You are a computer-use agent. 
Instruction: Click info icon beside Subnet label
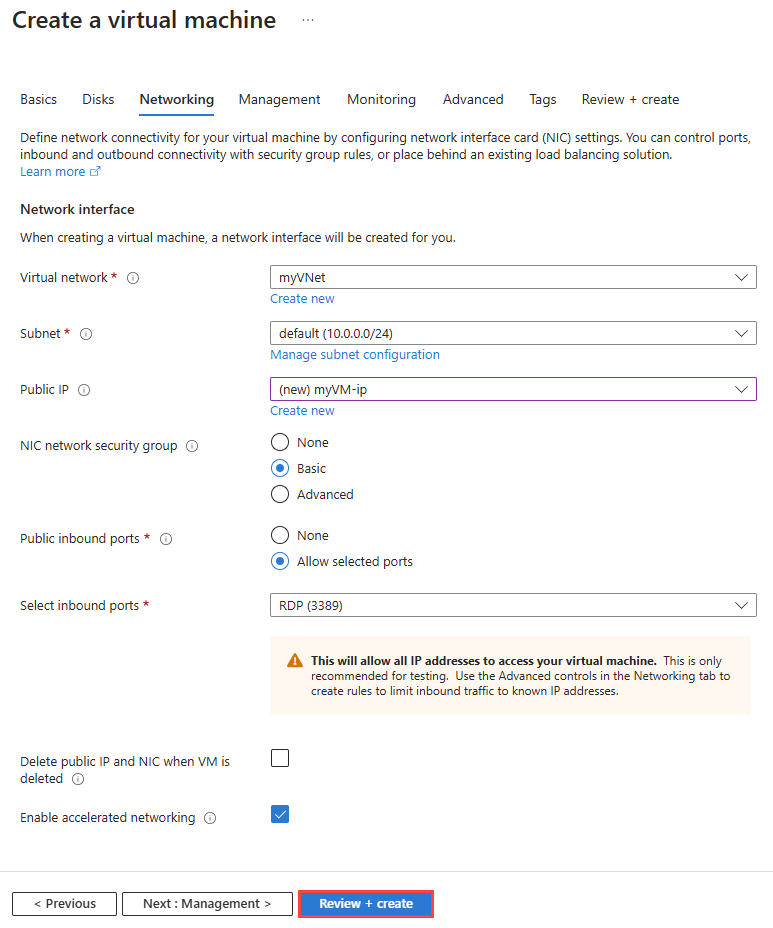86,334
